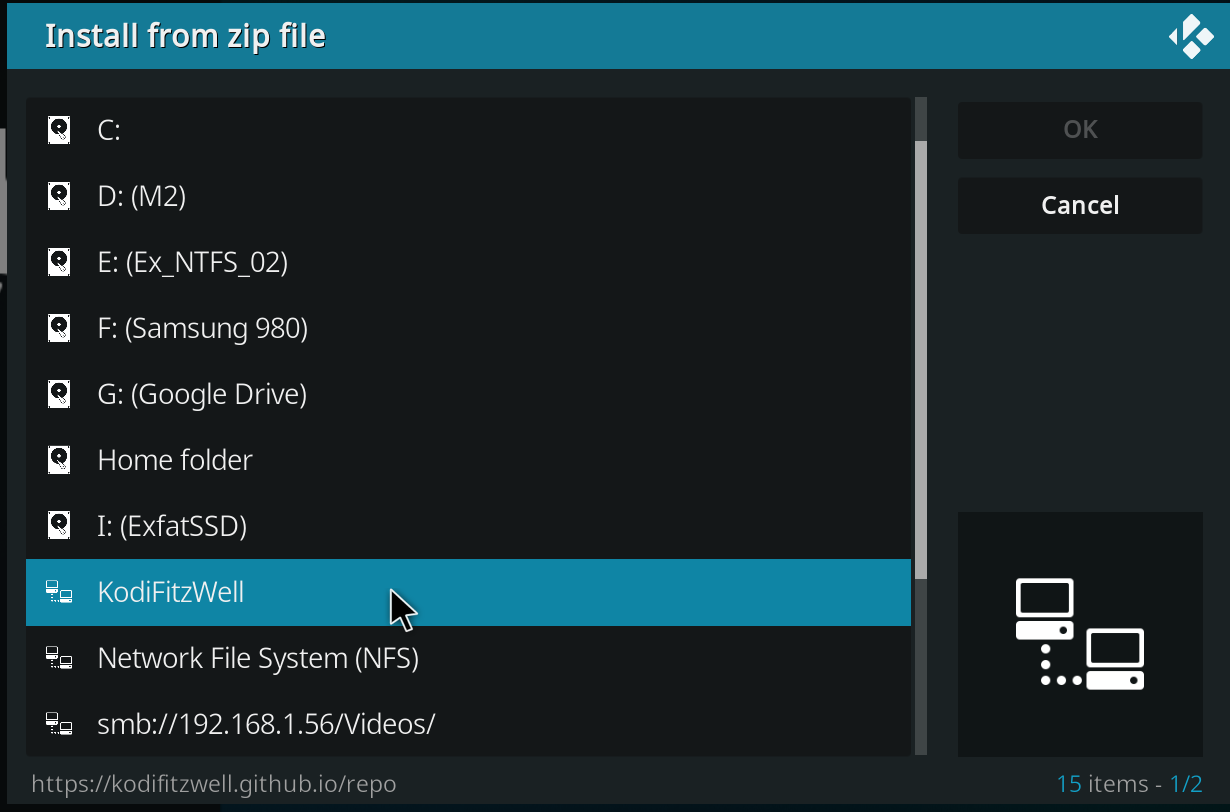Click the network icon beside KodiFitzWell

point(60,593)
